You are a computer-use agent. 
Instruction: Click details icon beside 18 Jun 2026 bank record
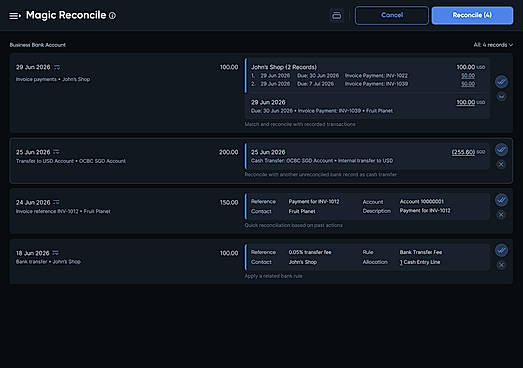point(56,253)
